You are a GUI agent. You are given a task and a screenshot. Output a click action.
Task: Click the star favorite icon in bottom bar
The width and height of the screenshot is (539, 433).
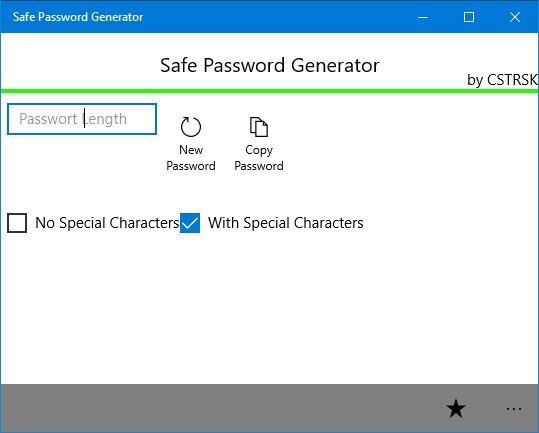pos(456,408)
